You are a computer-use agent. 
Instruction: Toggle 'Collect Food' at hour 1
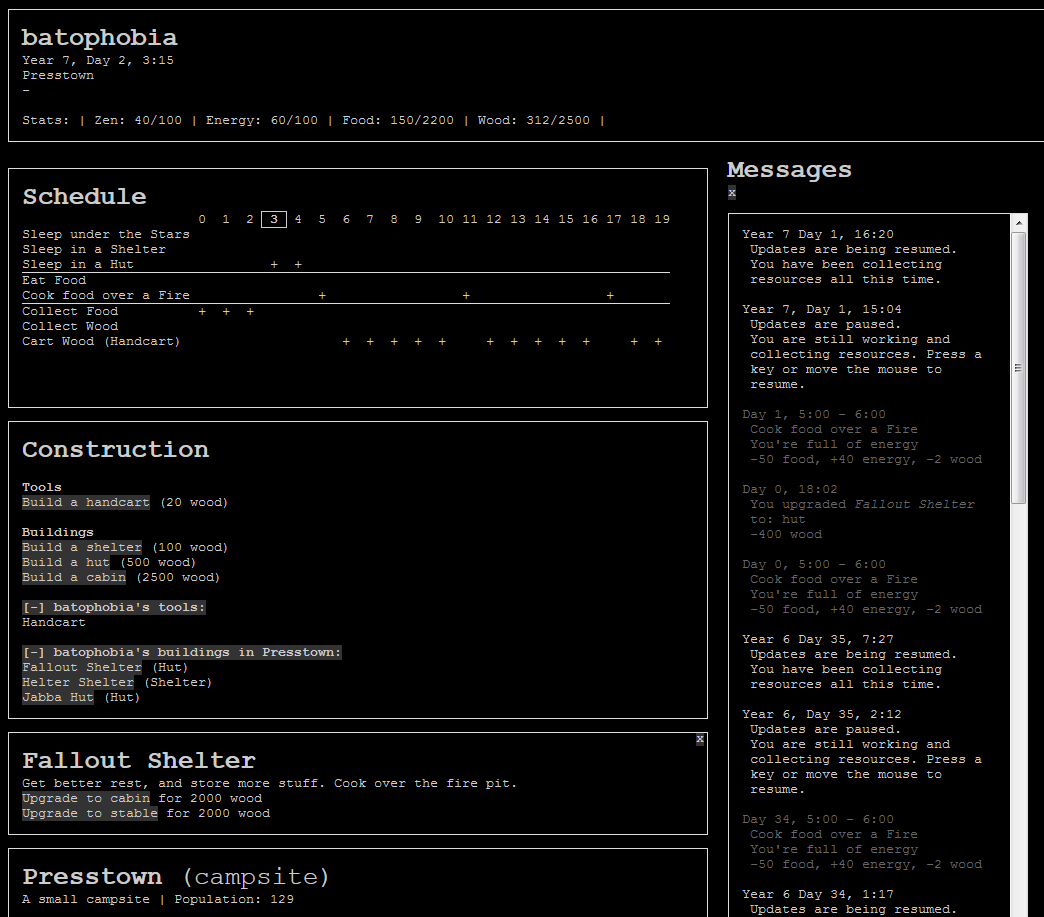click(225, 311)
